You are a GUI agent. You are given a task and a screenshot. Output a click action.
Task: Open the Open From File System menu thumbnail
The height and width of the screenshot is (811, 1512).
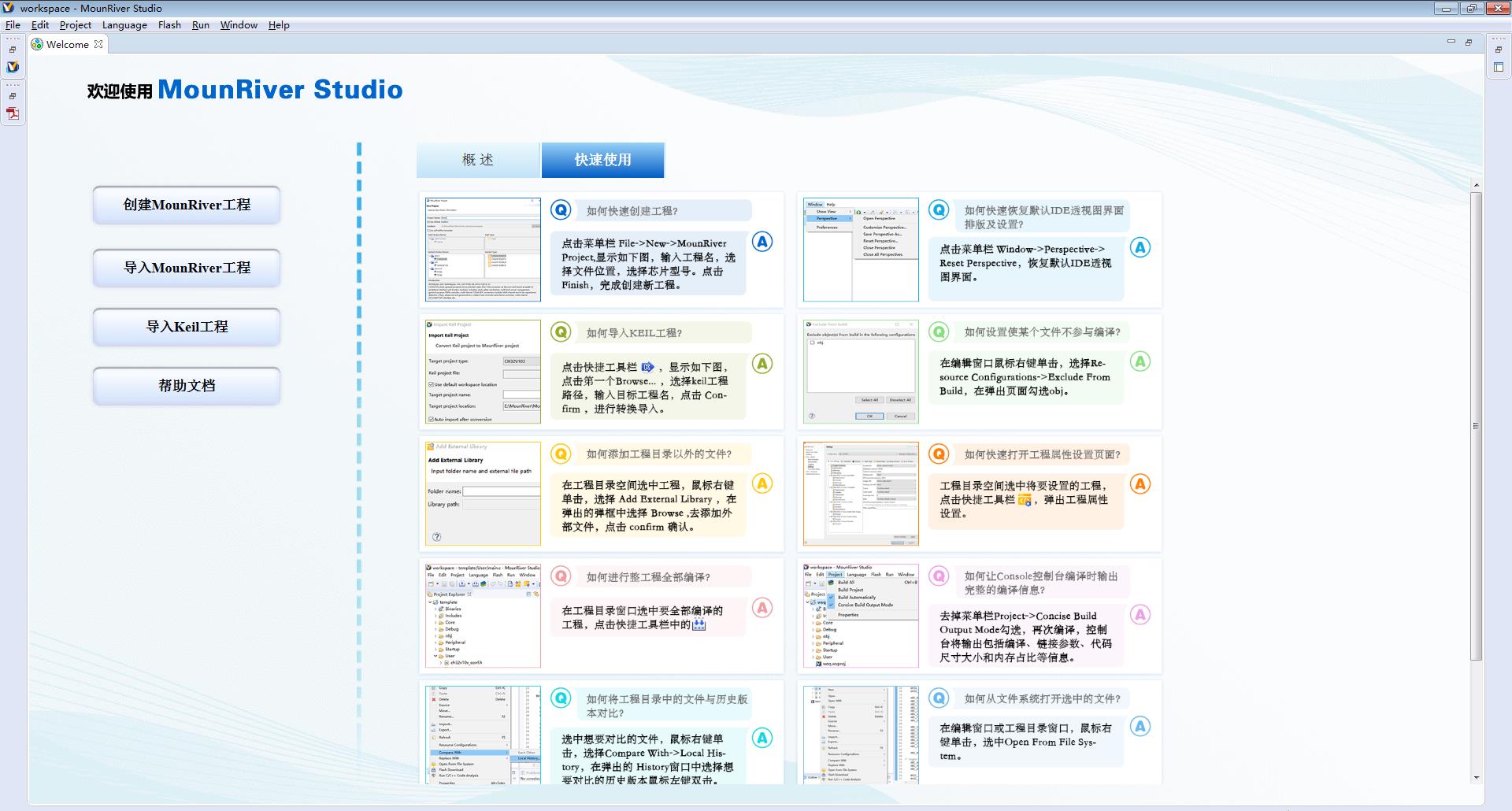(x=861, y=735)
